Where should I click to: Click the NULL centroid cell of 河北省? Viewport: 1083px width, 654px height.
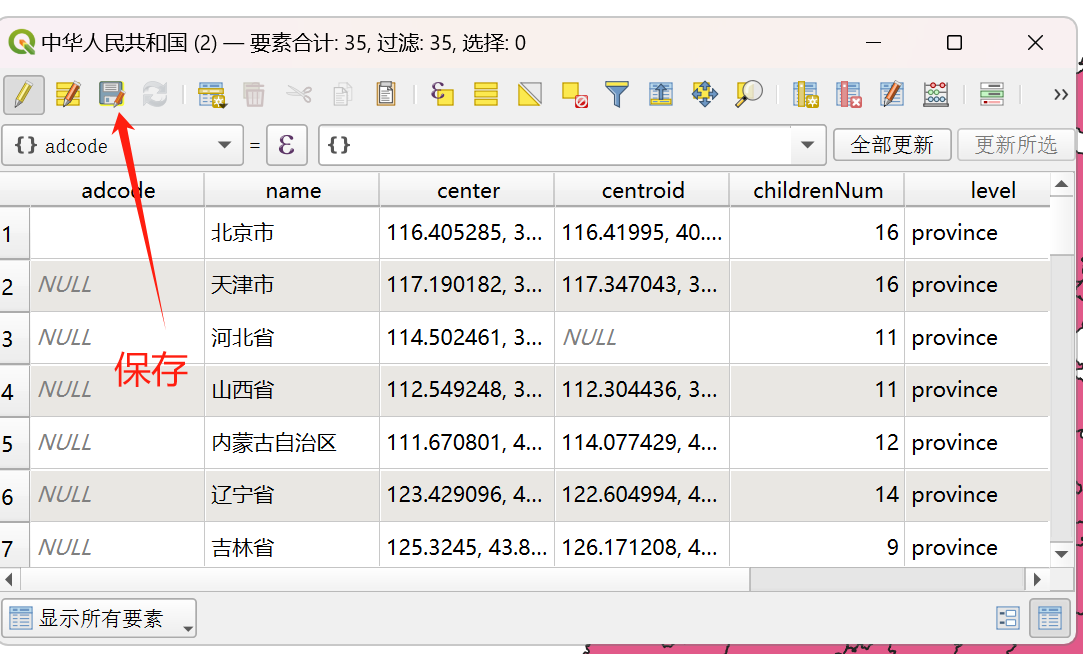pyautogui.click(x=642, y=338)
